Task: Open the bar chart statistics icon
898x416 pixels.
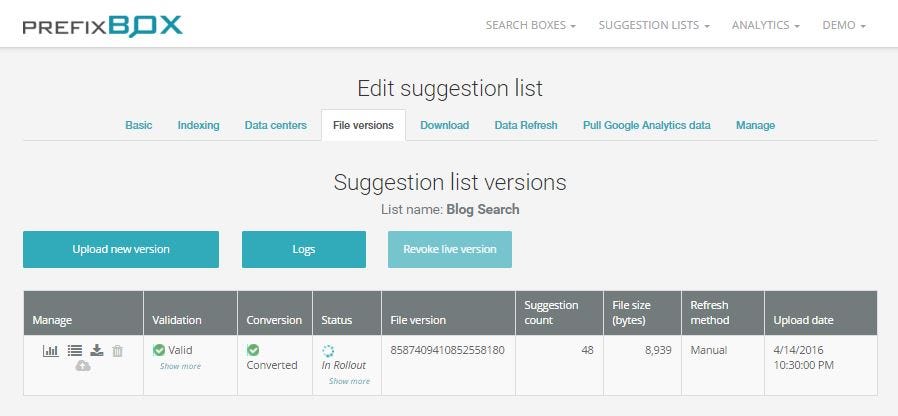Action: [50, 351]
